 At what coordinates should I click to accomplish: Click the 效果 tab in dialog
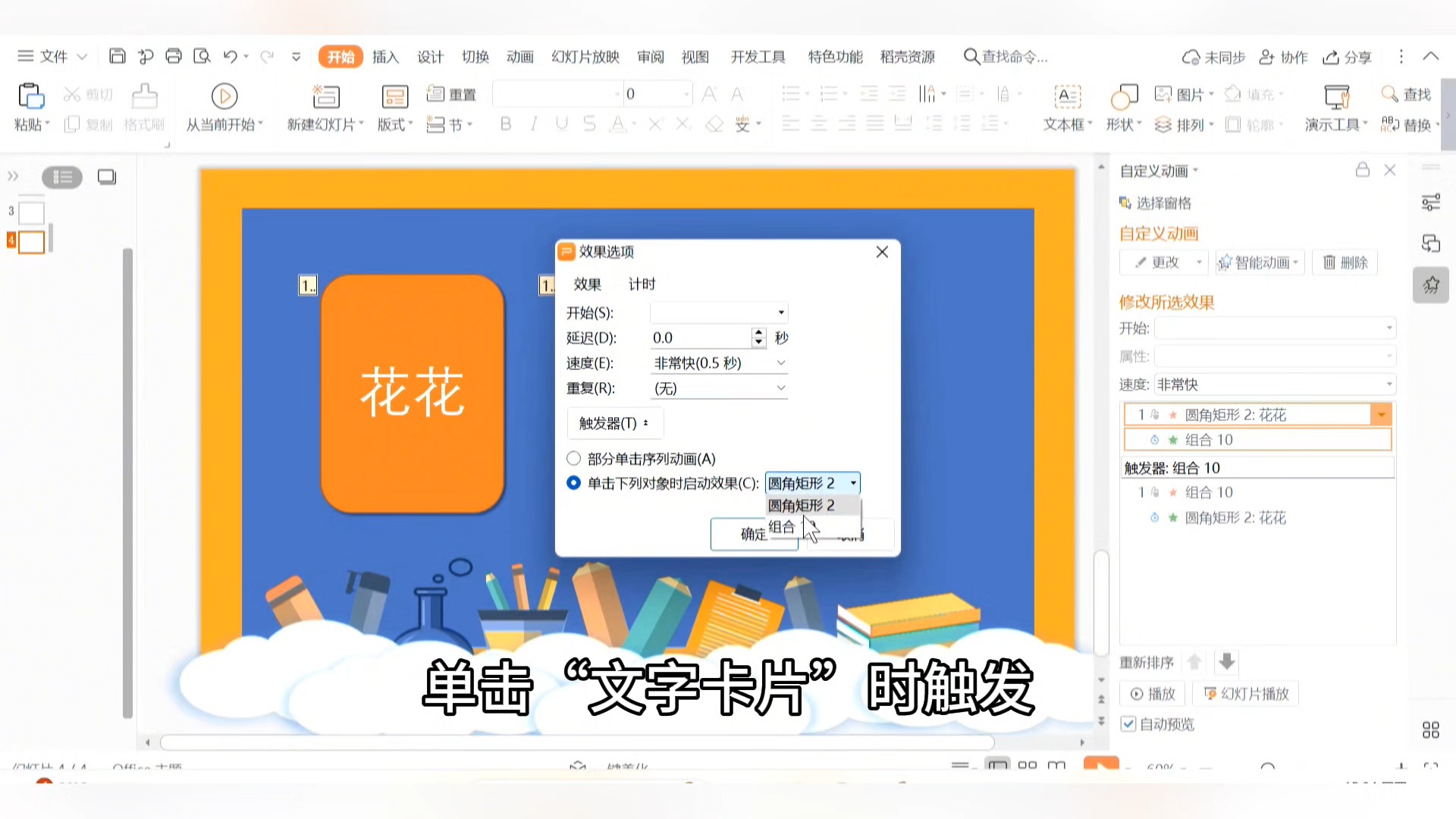(589, 283)
